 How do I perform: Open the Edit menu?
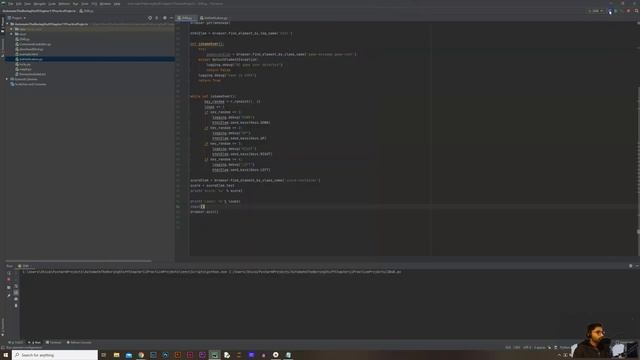point(18,4)
